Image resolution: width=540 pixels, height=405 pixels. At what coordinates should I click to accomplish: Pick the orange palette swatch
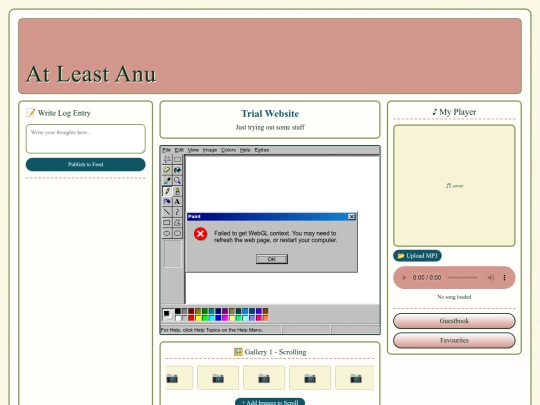[266, 318]
